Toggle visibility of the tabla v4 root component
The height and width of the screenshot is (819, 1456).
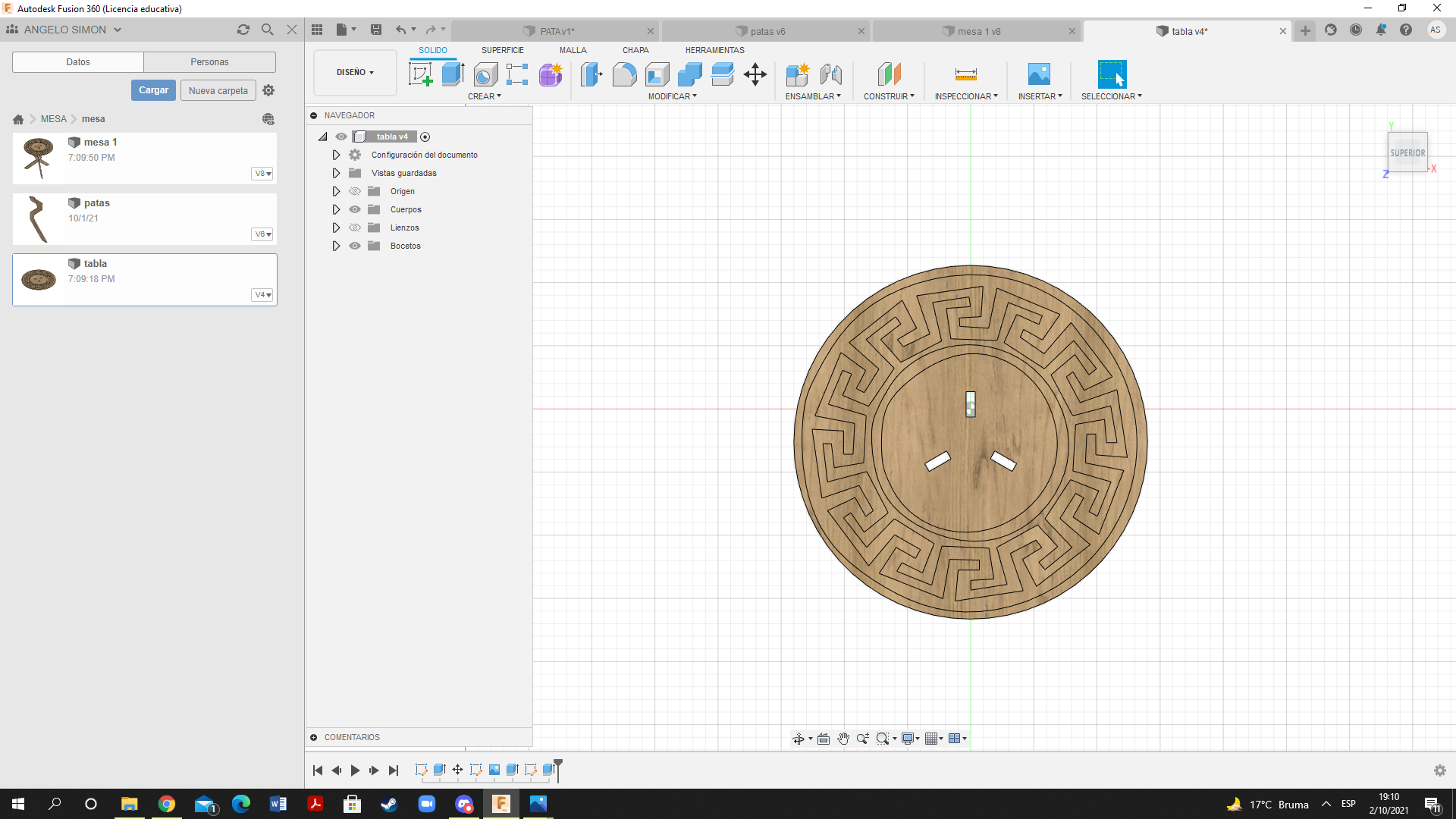pos(341,136)
